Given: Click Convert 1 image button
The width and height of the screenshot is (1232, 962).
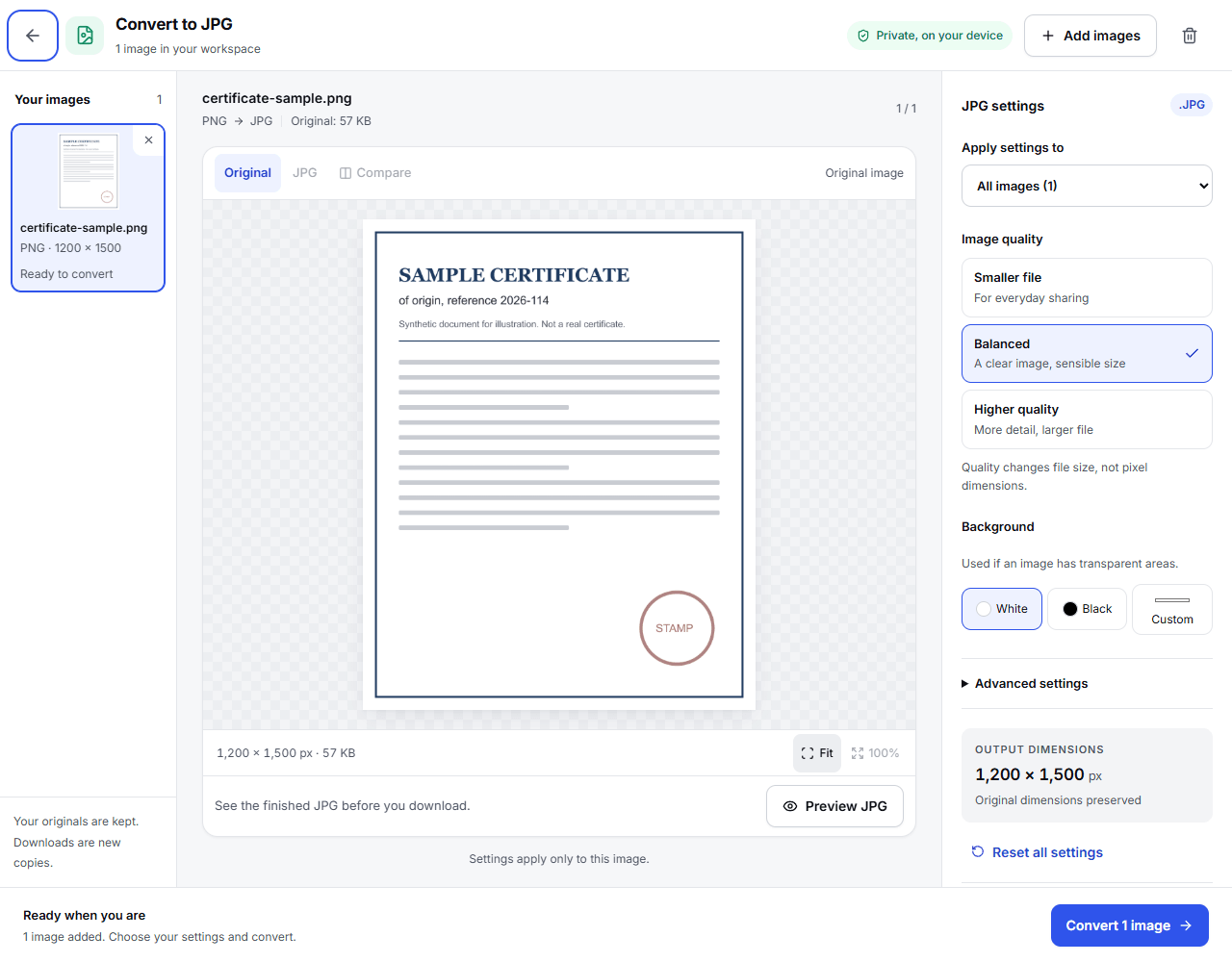Looking at the screenshot, I should tap(1130, 925).
